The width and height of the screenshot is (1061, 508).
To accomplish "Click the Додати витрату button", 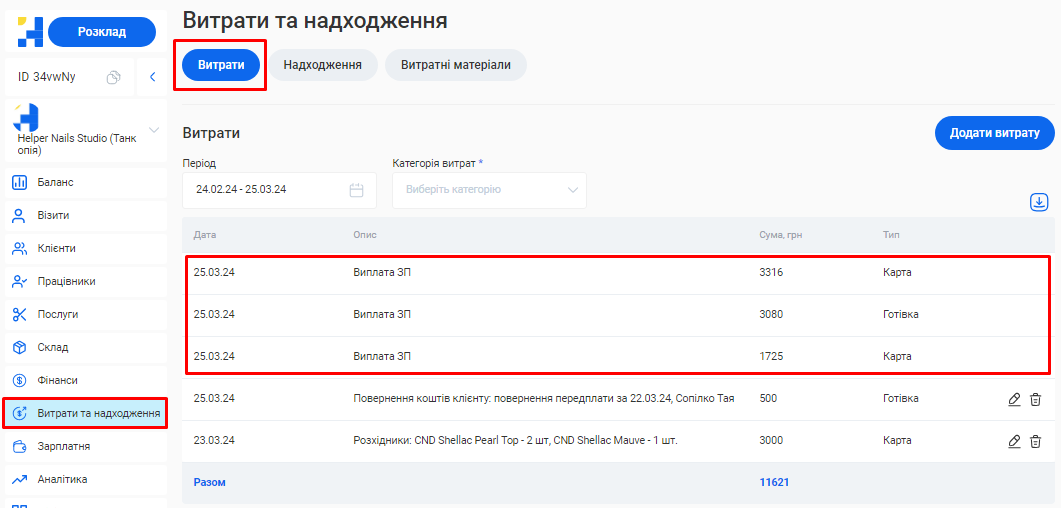I will (994, 133).
